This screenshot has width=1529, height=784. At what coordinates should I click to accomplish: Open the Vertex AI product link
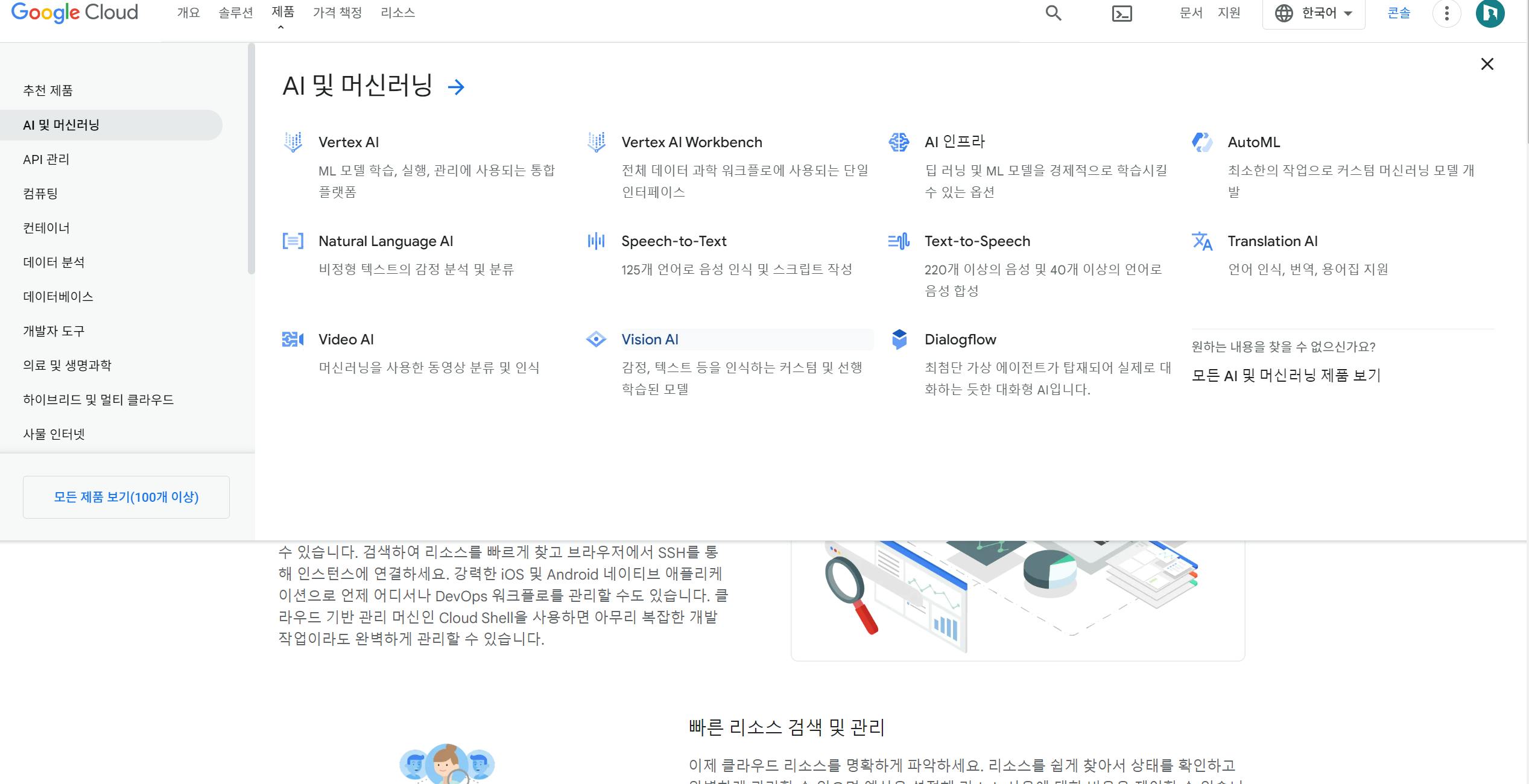click(x=349, y=142)
